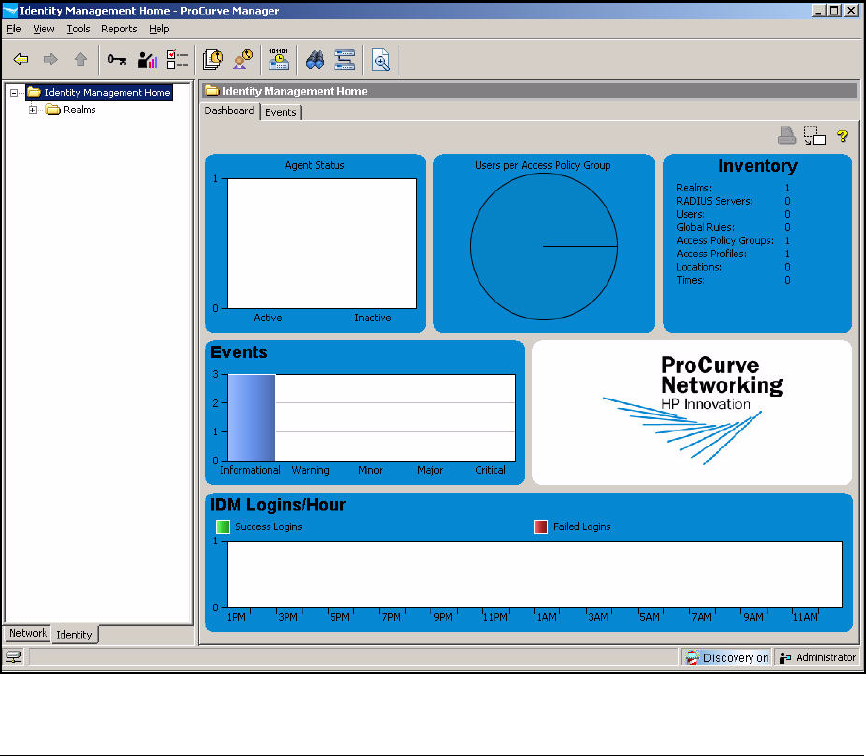Viewport: 866px width, 756px height.
Task: Click the Informational bar in Events chart
Action: pos(251,417)
